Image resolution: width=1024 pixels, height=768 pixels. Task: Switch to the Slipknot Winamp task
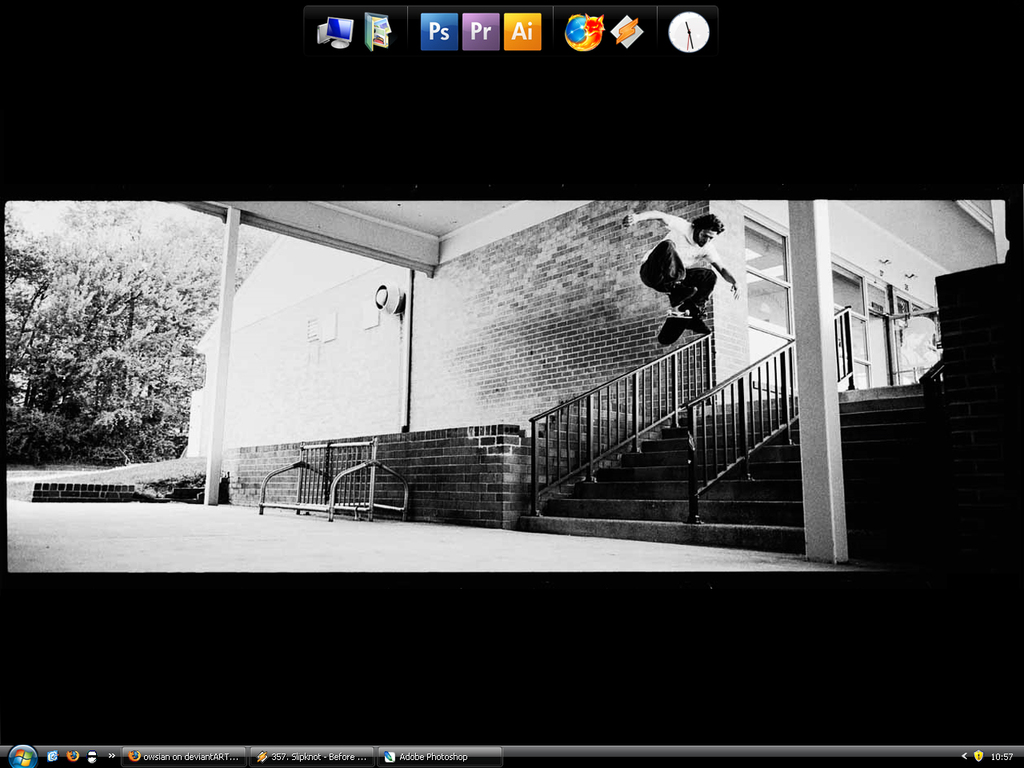pos(312,757)
